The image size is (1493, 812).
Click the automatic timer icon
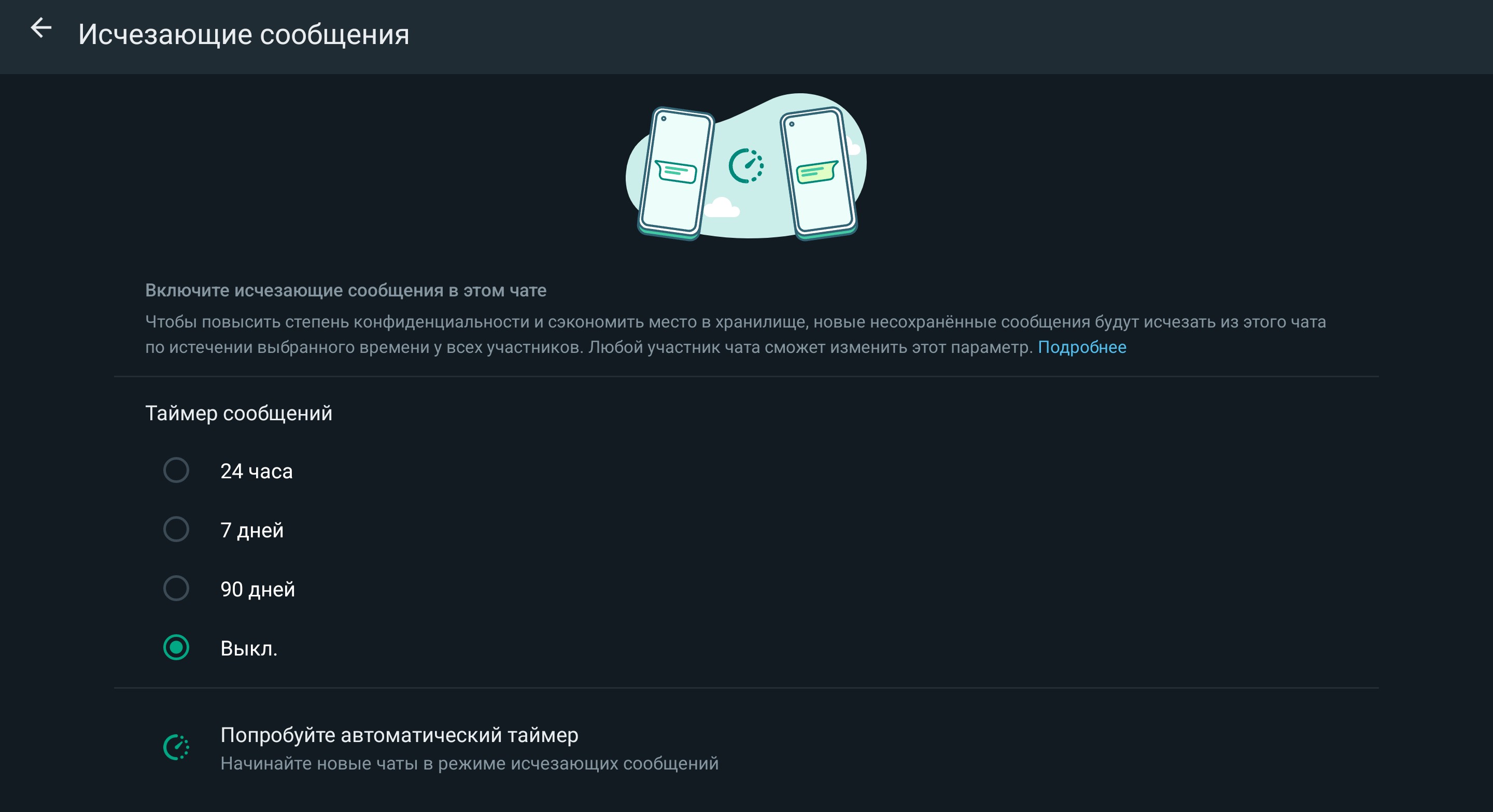(176, 747)
